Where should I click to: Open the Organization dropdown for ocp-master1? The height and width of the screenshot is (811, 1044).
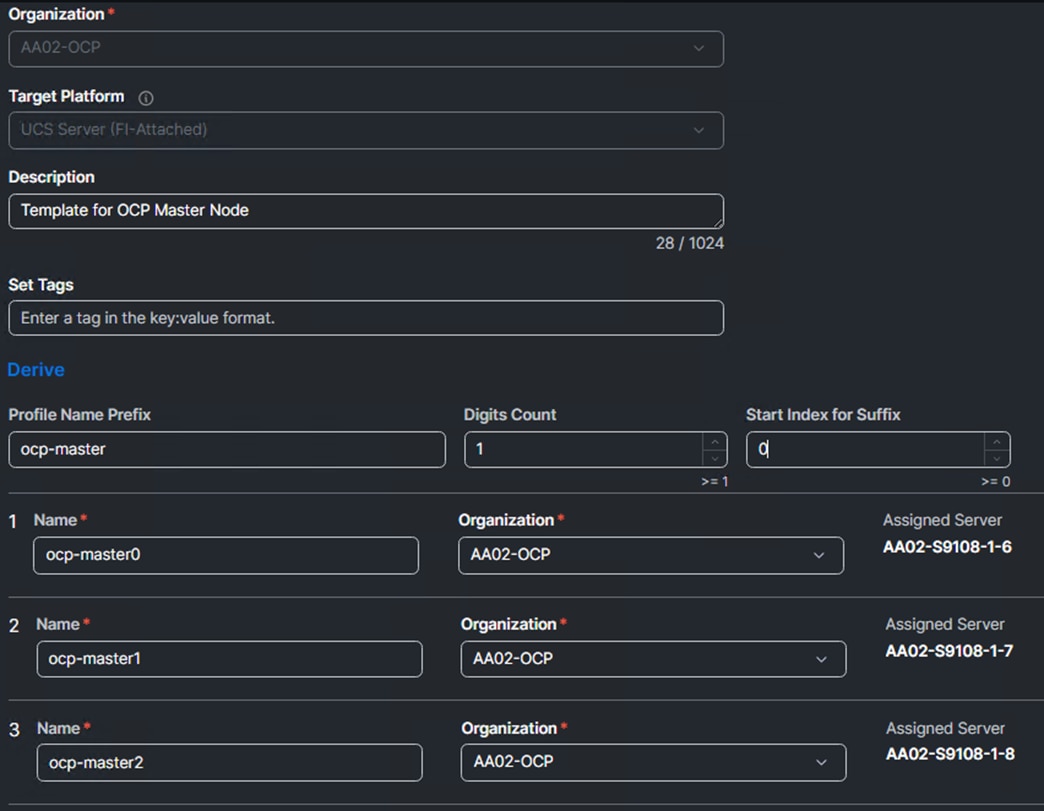[650, 659]
